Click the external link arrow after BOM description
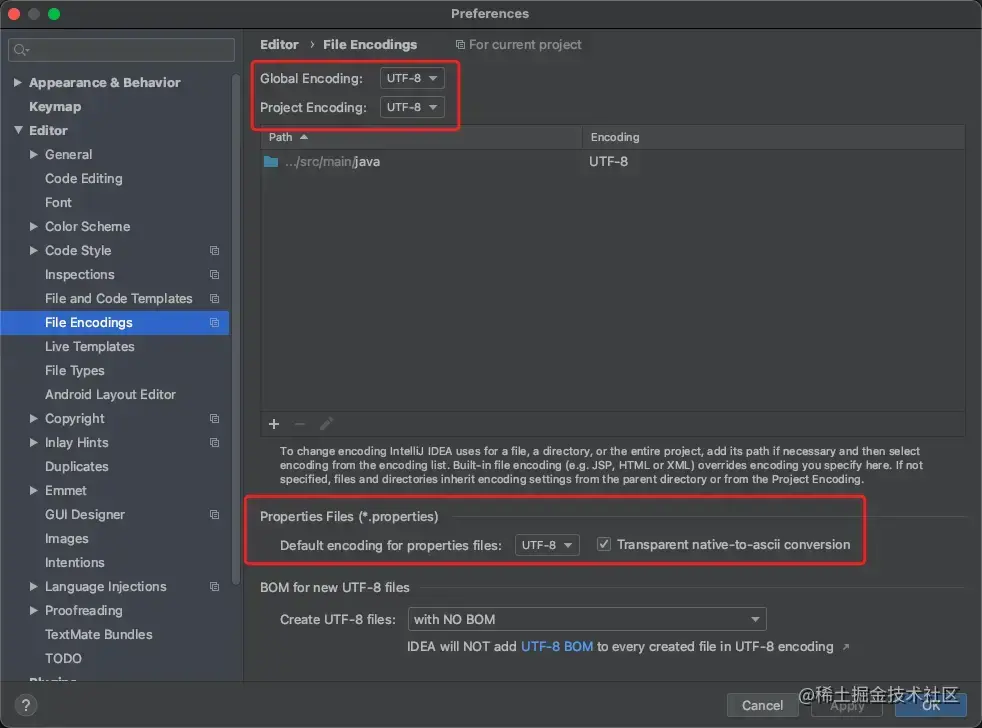The width and height of the screenshot is (982, 728). point(846,647)
